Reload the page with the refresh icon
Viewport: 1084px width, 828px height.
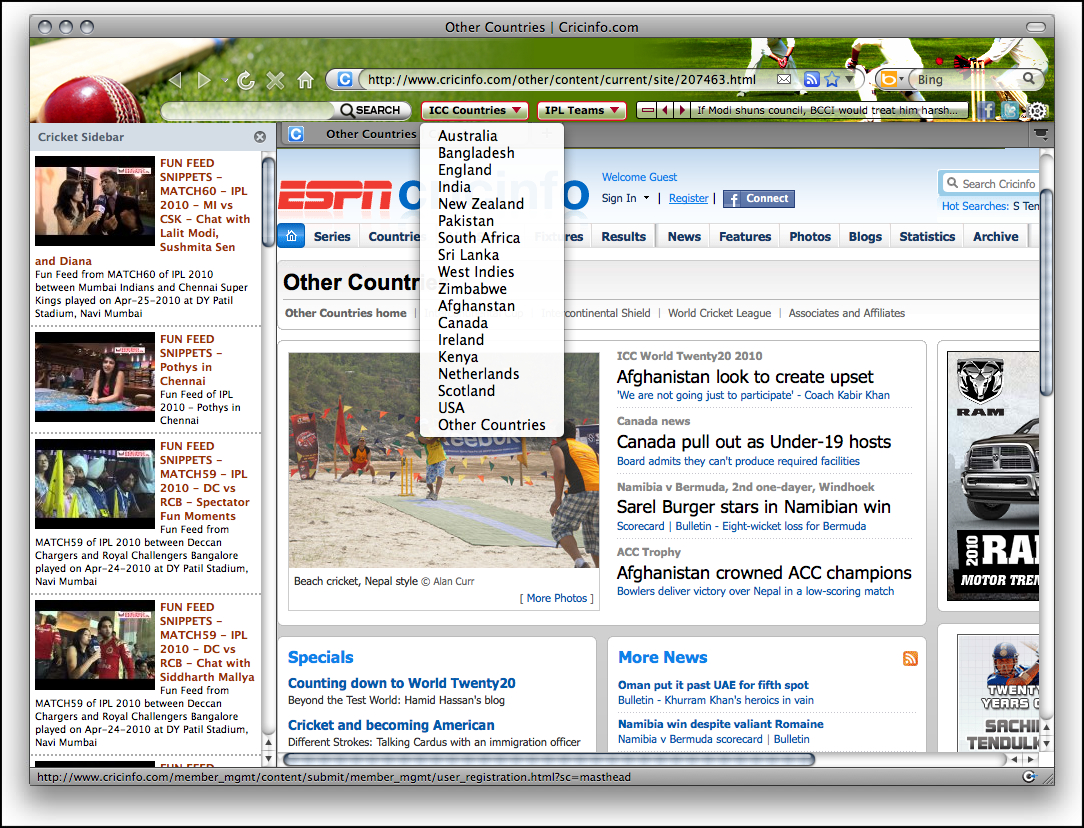click(245, 80)
